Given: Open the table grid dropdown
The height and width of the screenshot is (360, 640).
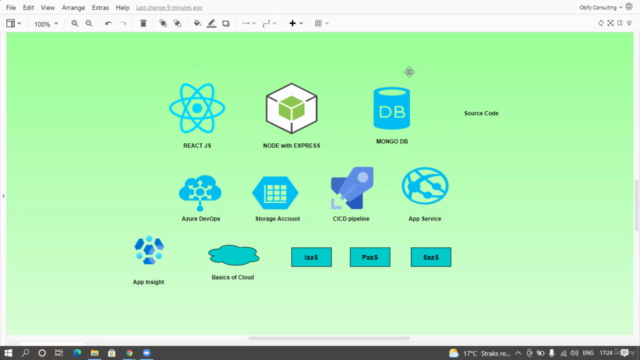Looking at the screenshot, I should click(x=322, y=23).
